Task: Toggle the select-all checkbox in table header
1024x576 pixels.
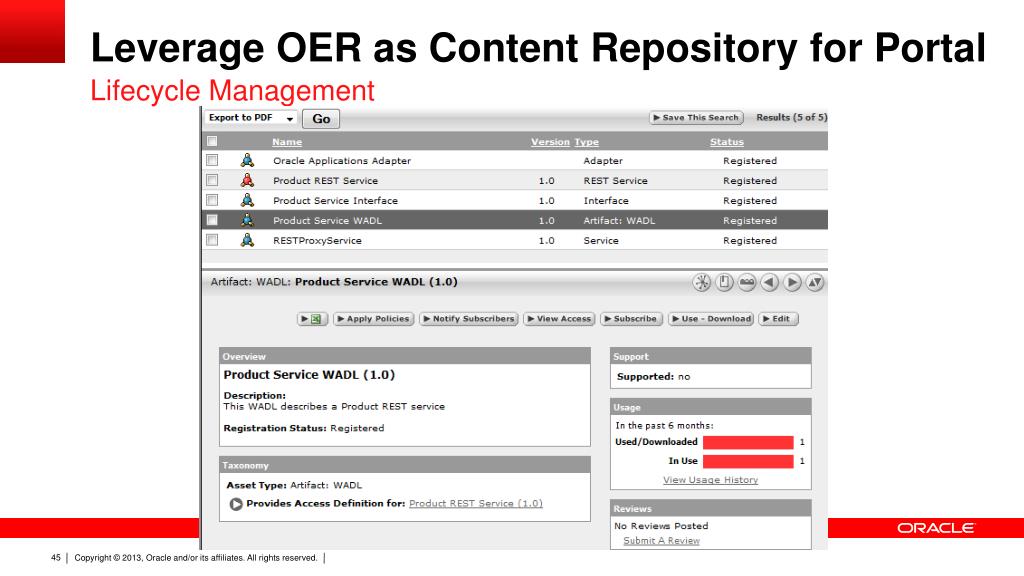Action: [212, 141]
